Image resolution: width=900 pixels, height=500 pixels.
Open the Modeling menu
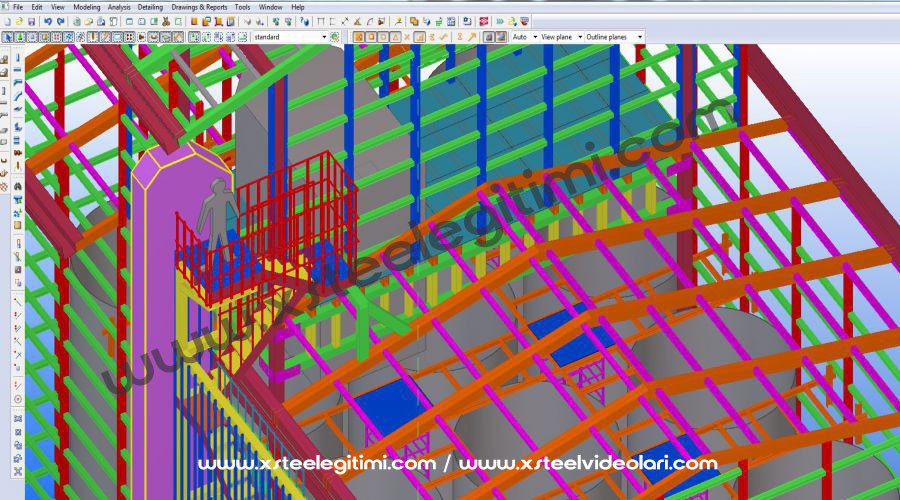tap(87, 7)
